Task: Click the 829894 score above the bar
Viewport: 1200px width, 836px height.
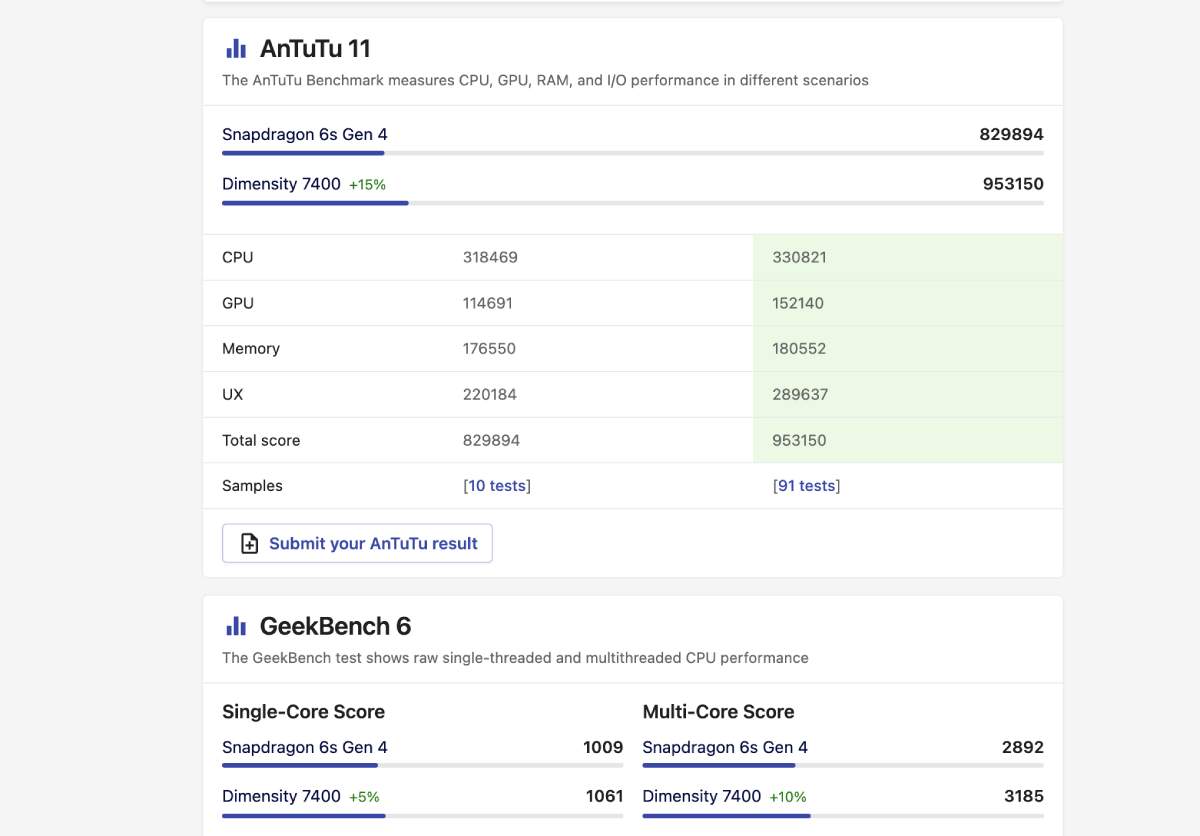Action: pos(1011,135)
